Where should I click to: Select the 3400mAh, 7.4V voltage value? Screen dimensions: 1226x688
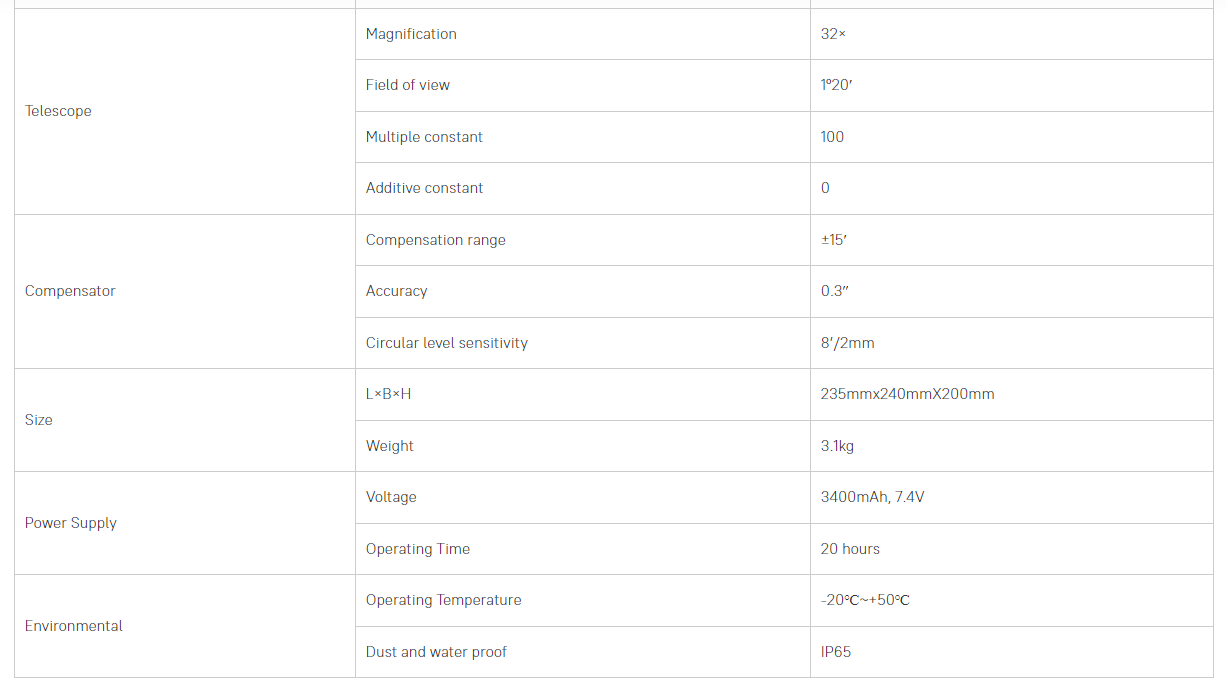pyautogui.click(x=872, y=497)
